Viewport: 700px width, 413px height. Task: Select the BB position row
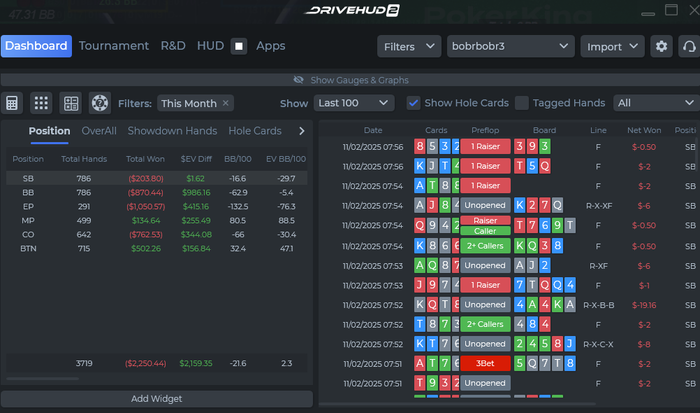point(157,192)
